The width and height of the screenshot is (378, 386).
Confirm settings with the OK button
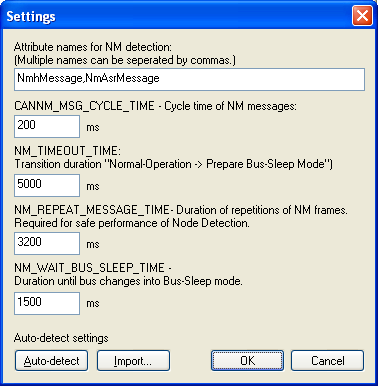point(247,361)
